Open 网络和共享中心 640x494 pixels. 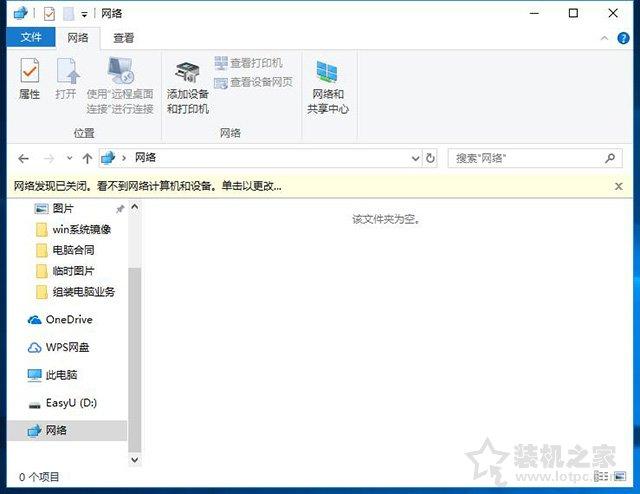(328, 87)
